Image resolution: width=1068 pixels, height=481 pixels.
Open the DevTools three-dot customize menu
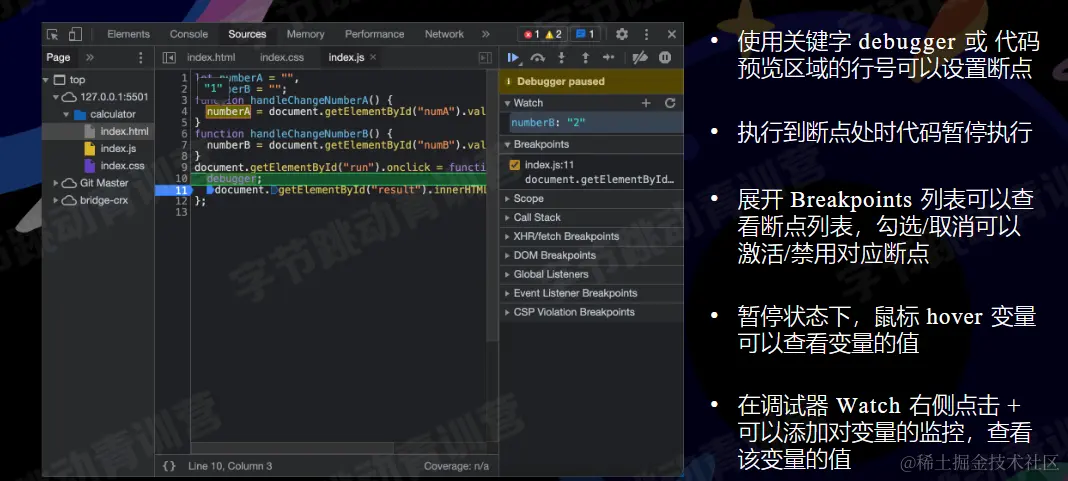(646, 34)
